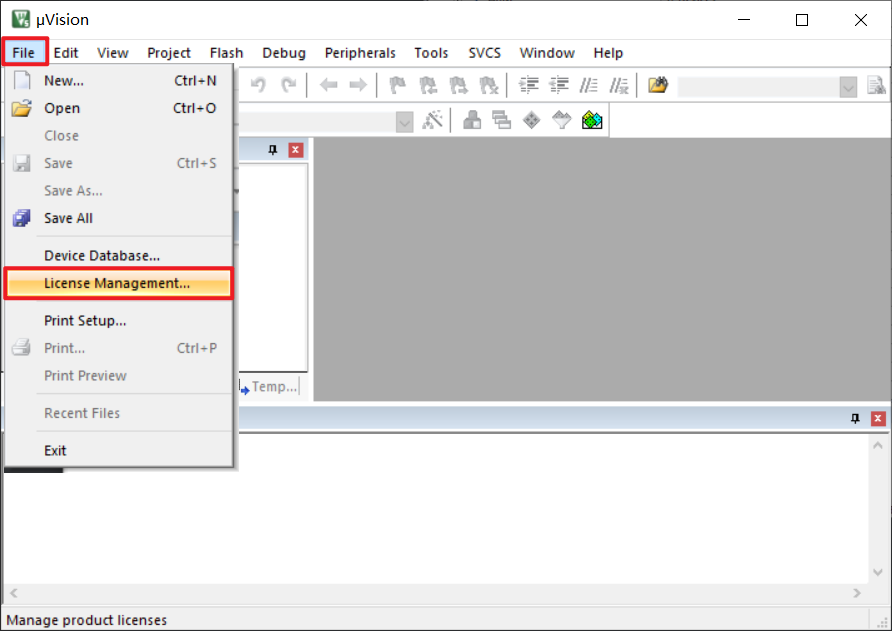
Task: Comment the selection
Action: (588, 85)
